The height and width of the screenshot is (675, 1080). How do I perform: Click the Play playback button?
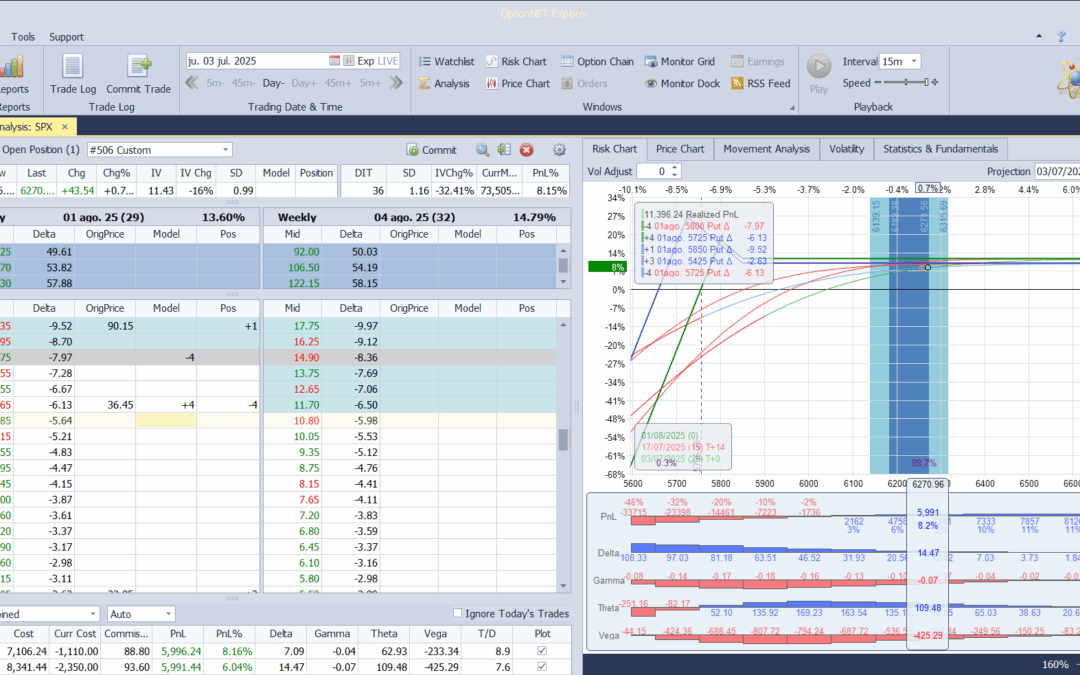click(x=819, y=74)
